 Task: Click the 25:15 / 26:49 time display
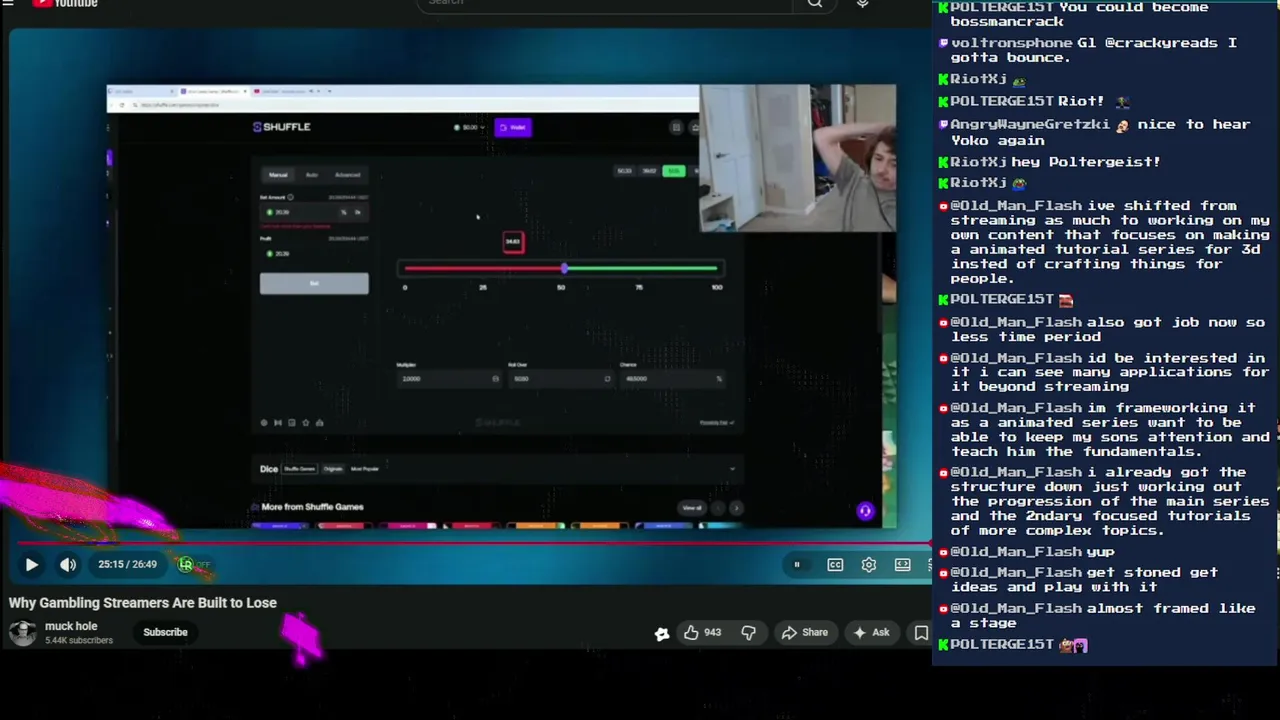127,565
